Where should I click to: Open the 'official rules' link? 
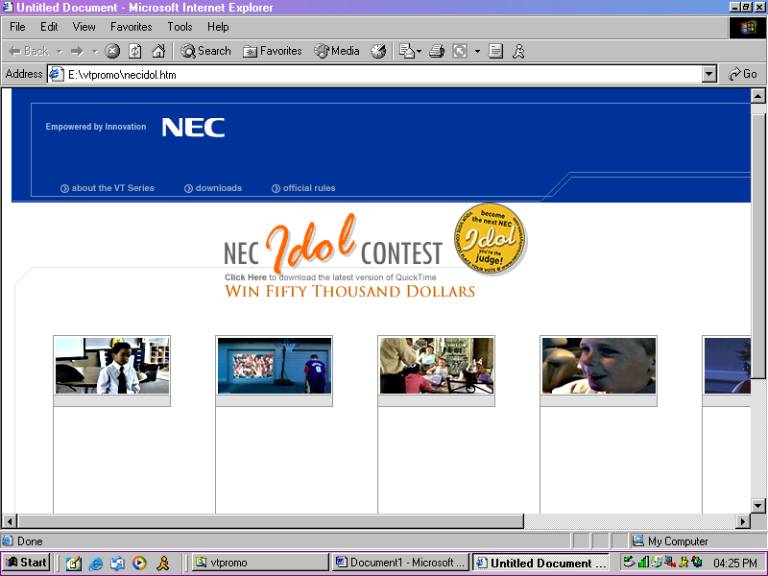tap(304, 188)
